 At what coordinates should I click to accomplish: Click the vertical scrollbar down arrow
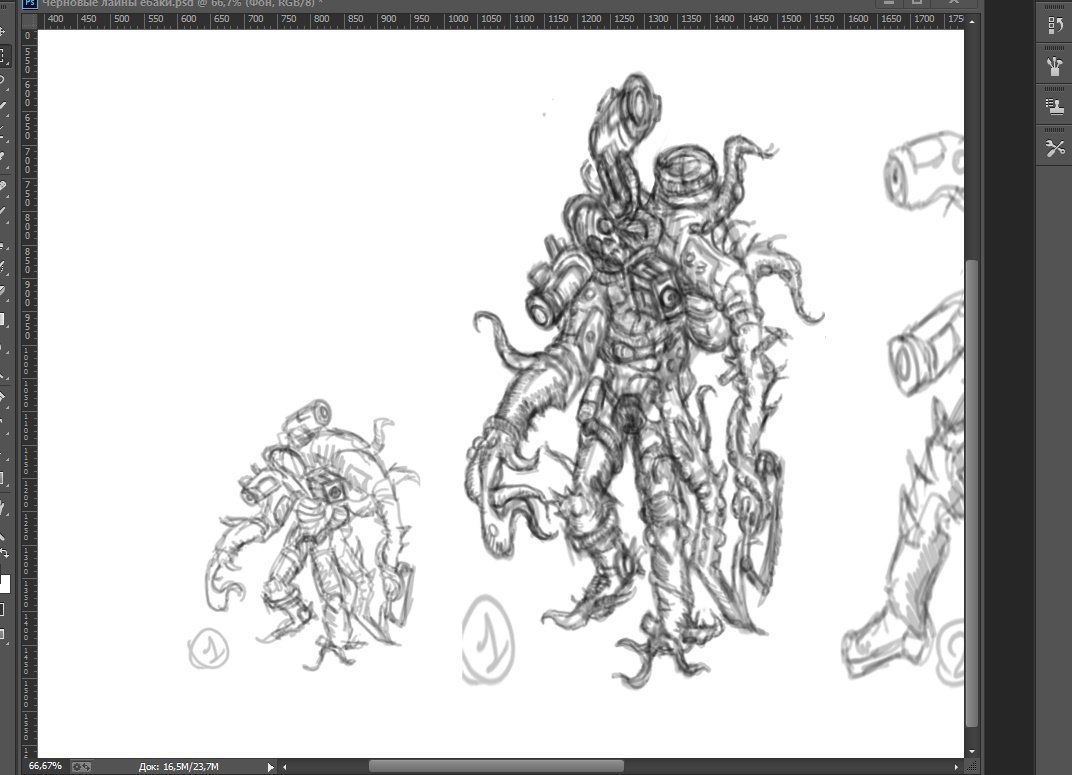pos(972,751)
